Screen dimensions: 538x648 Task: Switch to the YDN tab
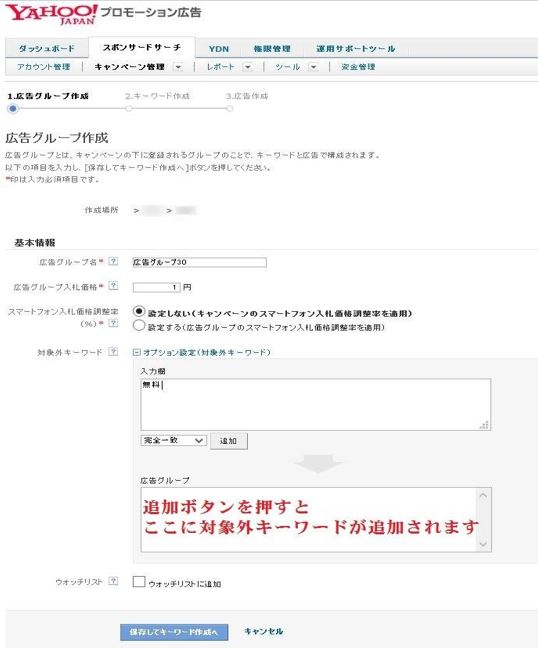pyautogui.click(x=219, y=49)
